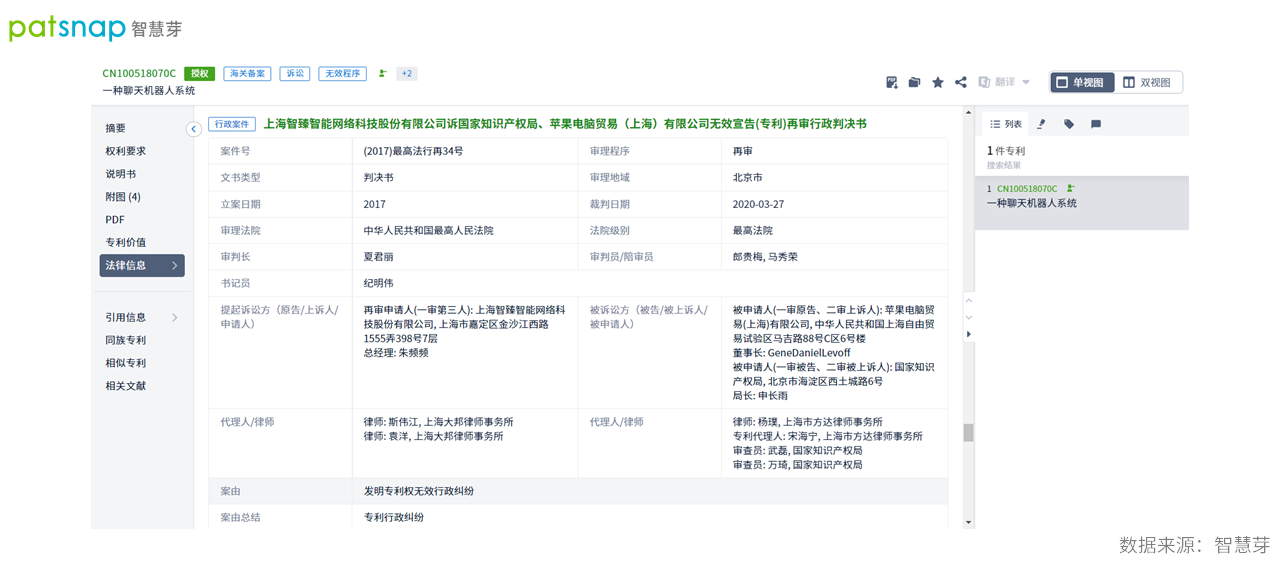Screen dimensions: 1280x567
Task: Click the 判决书 document type value
Action: pyautogui.click(x=379, y=177)
